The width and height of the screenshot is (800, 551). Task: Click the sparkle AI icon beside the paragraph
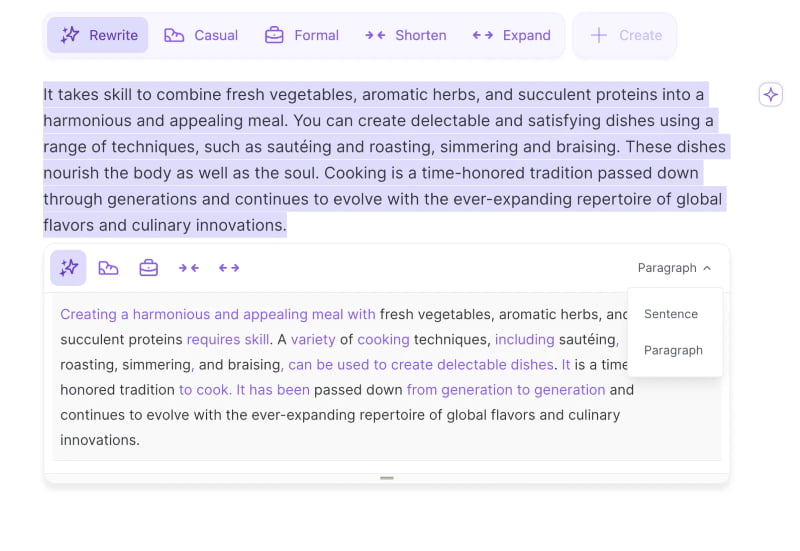[770, 94]
